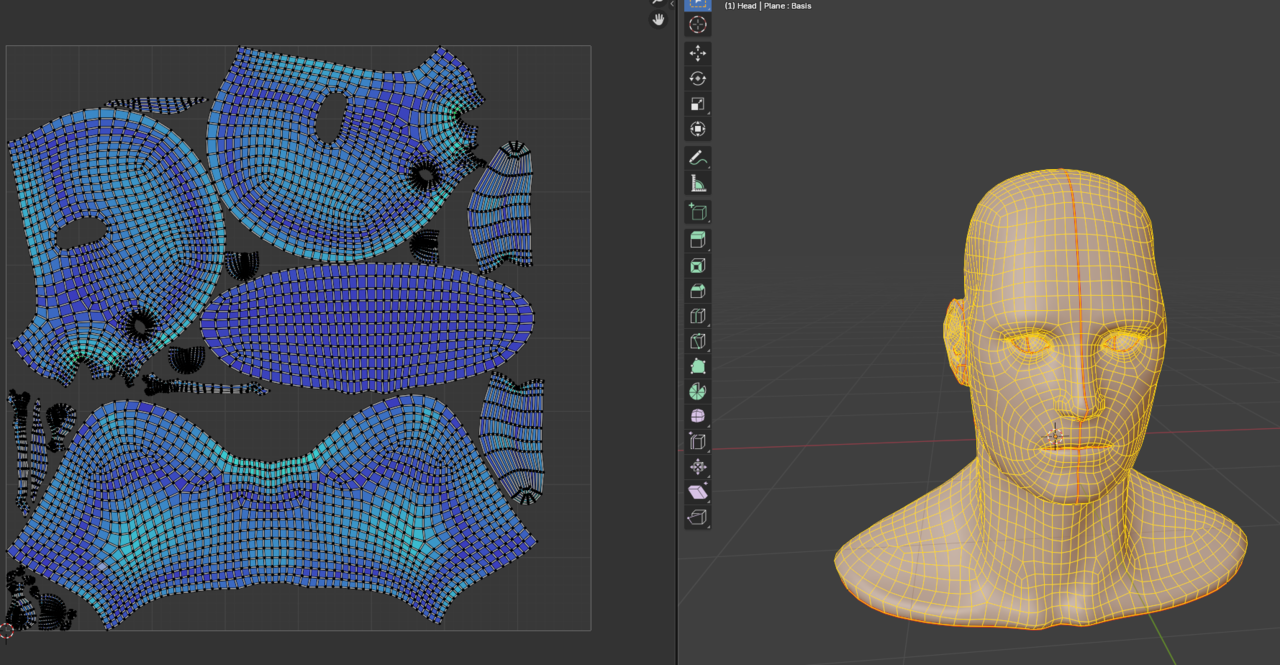Screen dimensions: 1280x665
Task: Click the hand pan icon in UV editor
Action: click(658, 19)
